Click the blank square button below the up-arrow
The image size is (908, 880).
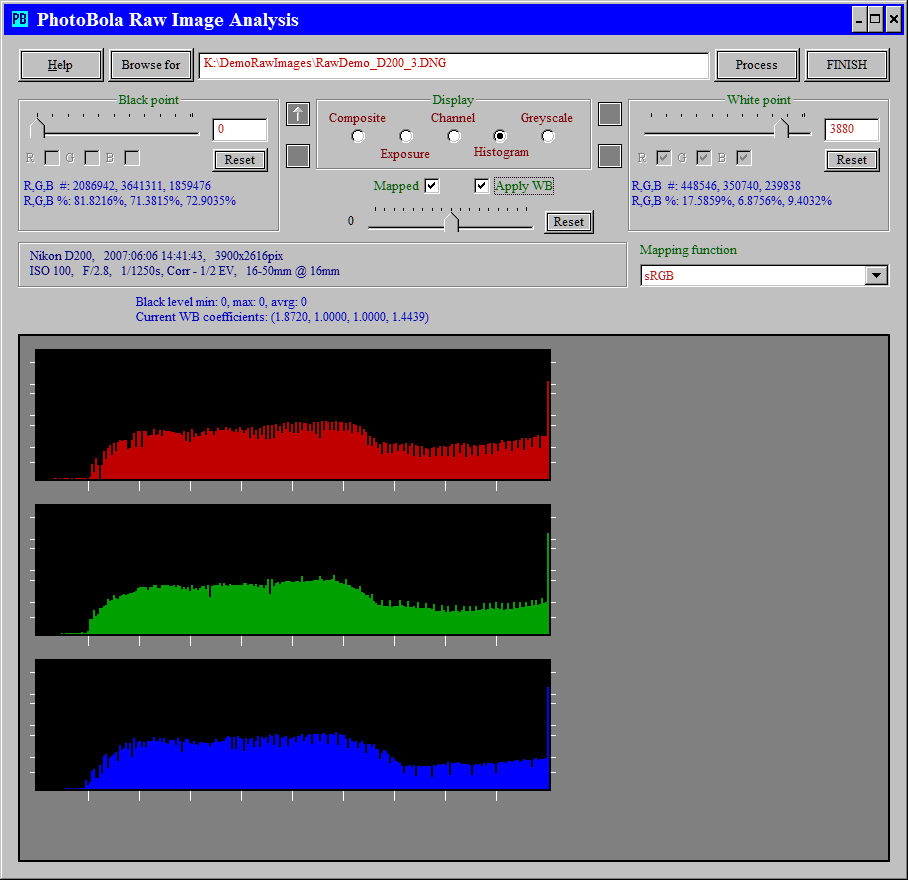click(298, 156)
